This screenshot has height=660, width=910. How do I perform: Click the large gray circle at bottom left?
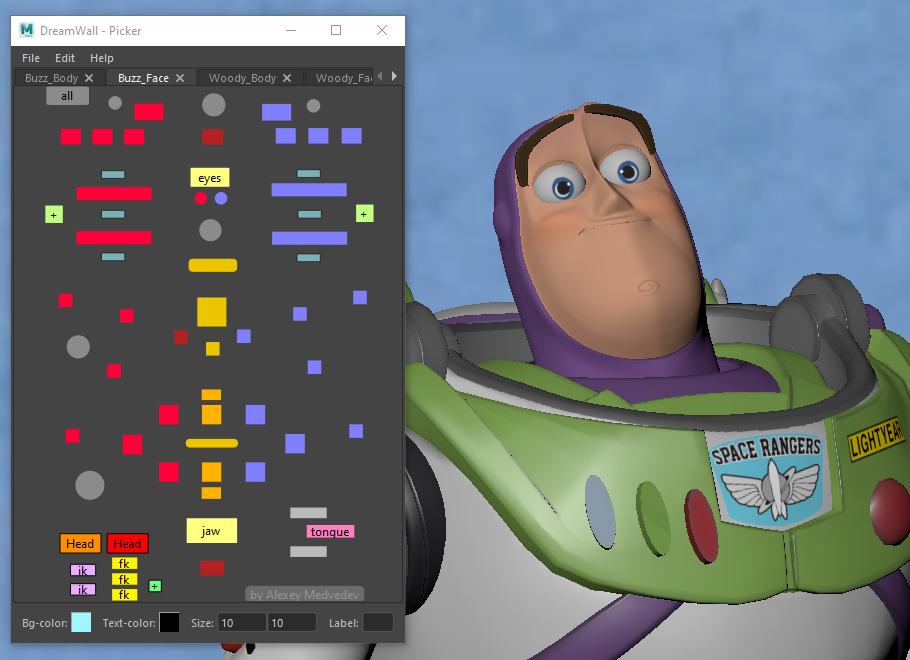90,485
